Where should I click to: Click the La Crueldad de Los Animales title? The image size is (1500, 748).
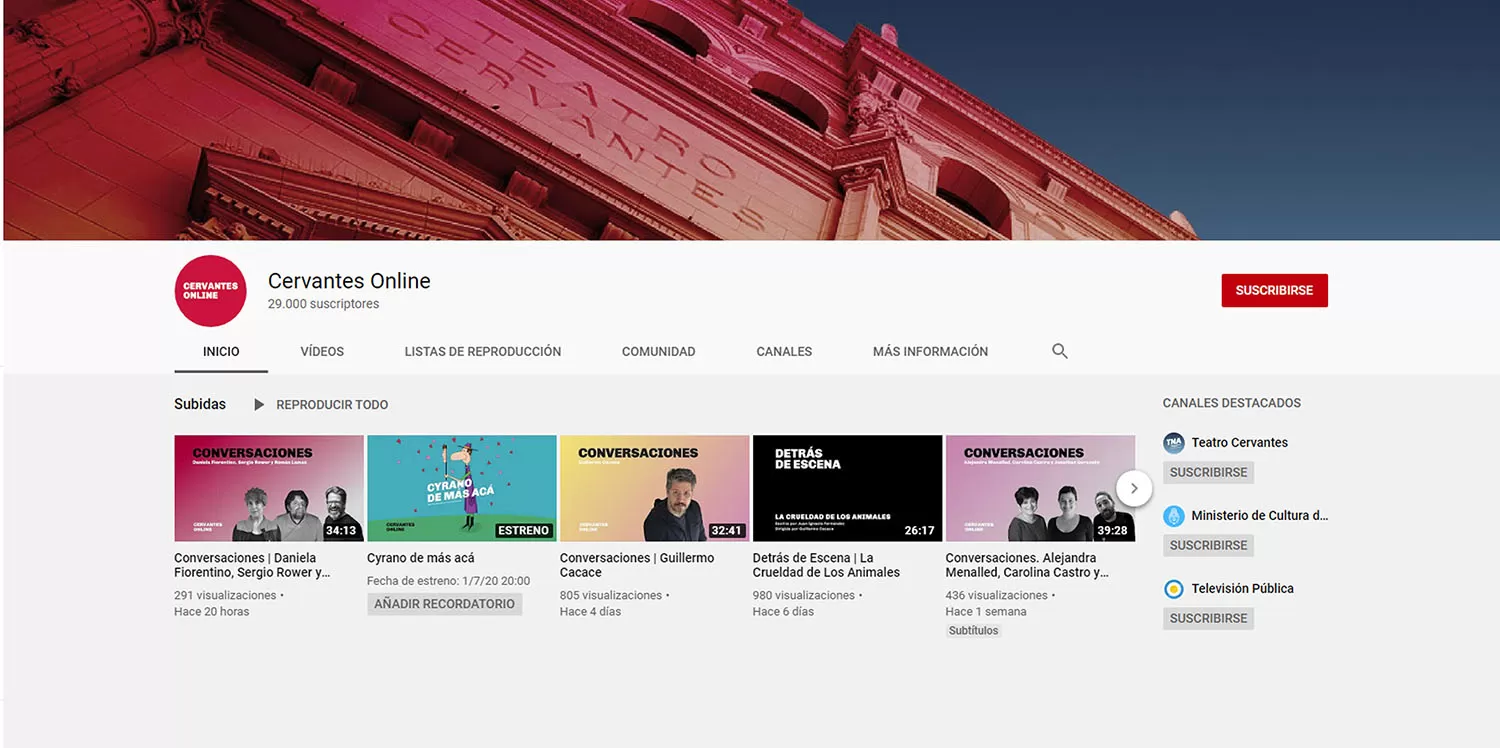click(826, 565)
